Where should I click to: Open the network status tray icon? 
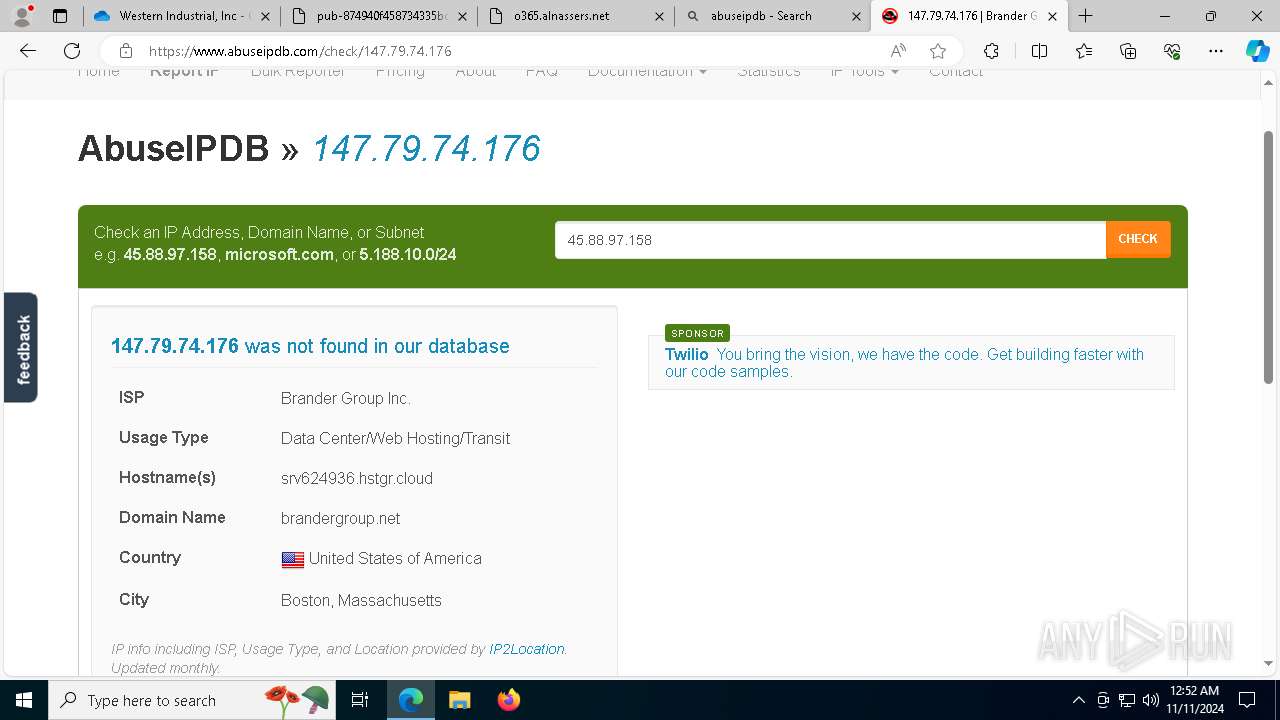(x=1127, y=700)
